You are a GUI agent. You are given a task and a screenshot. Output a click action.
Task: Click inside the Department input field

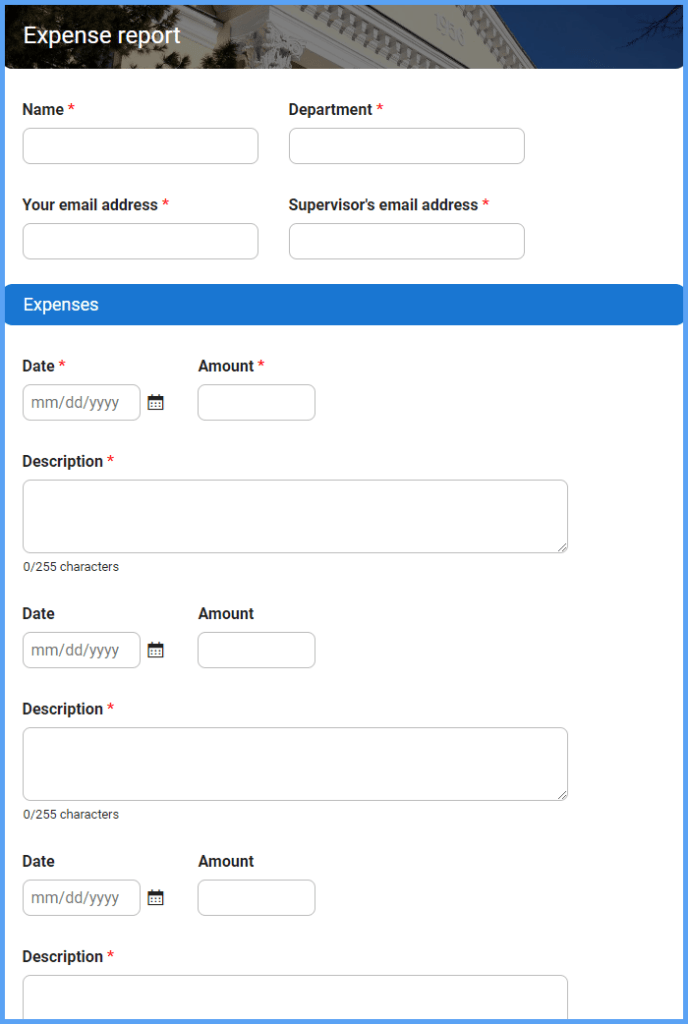(x=405, y=145)
